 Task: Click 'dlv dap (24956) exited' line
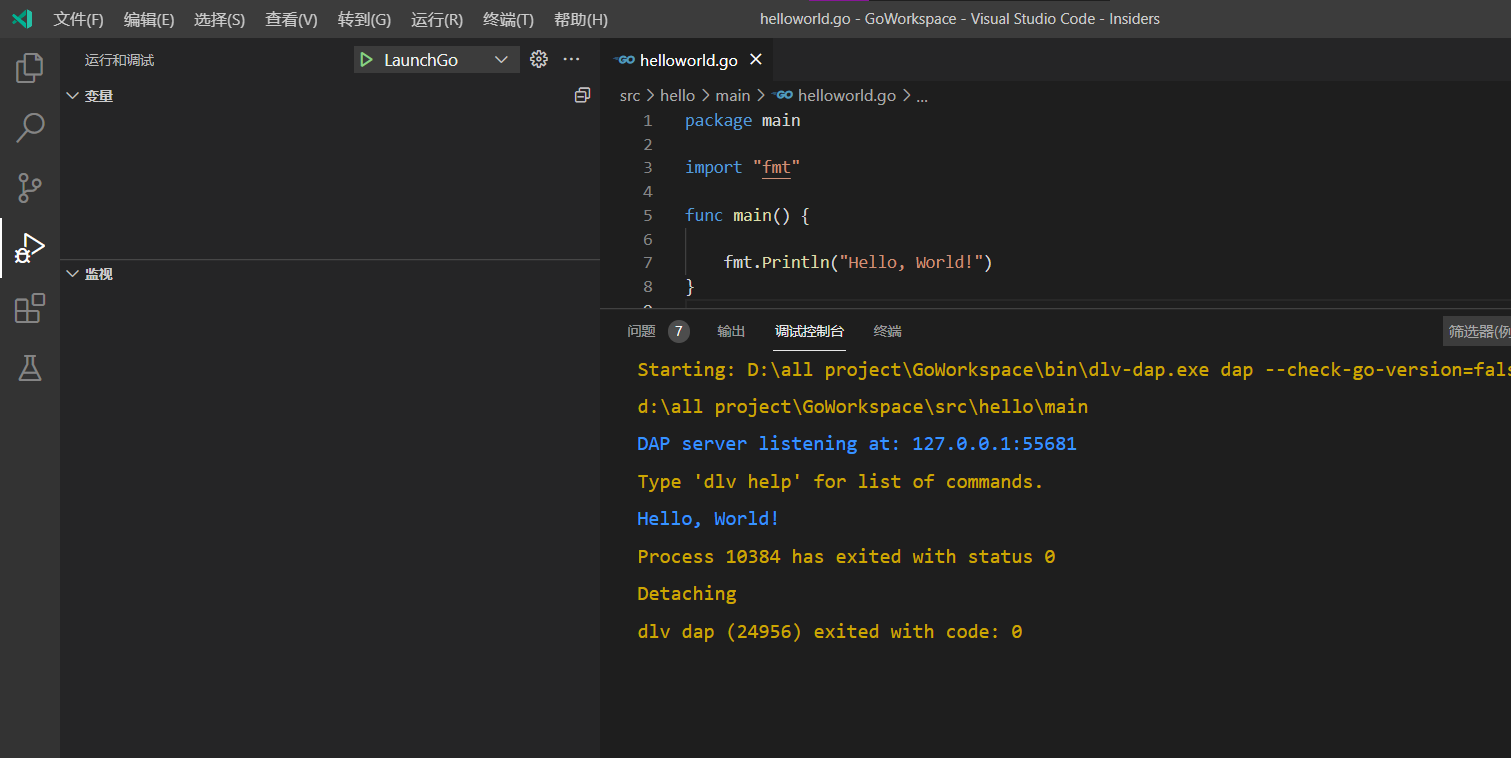point(830,632)
